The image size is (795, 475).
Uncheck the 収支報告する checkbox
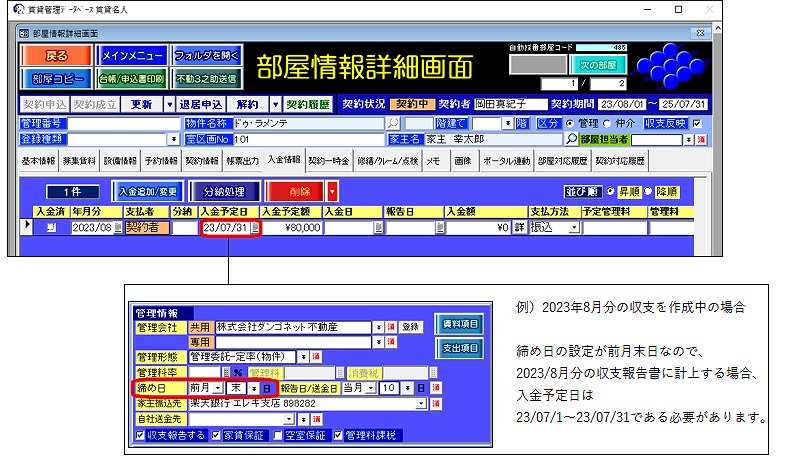(140, 434)
